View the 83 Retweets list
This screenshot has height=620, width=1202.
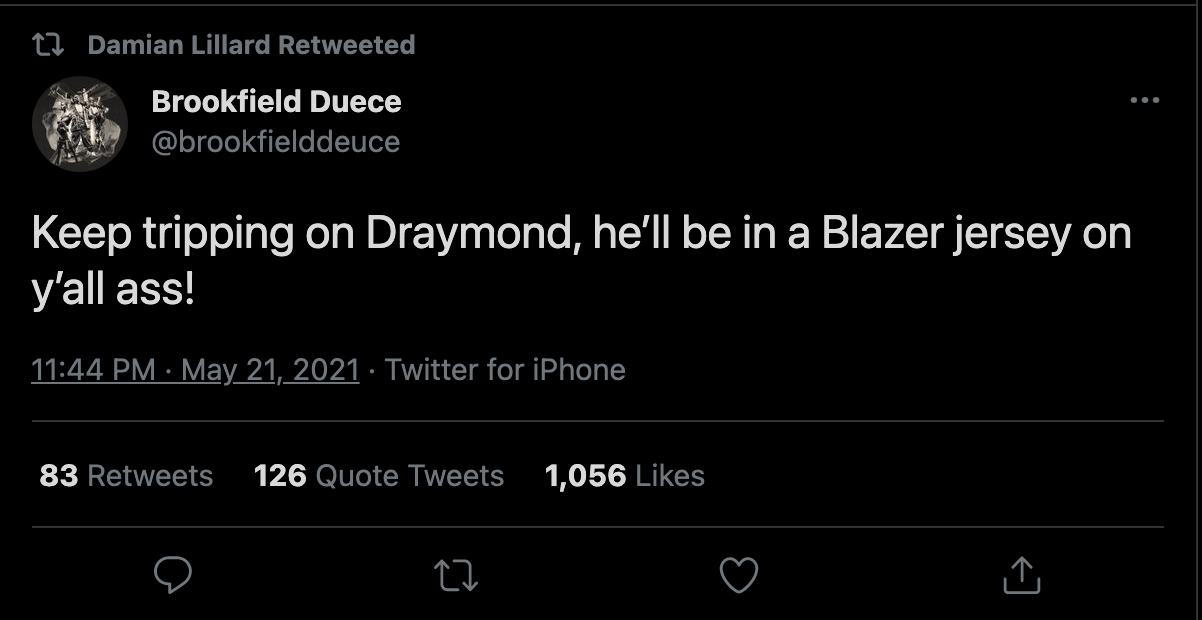[126, 475]
